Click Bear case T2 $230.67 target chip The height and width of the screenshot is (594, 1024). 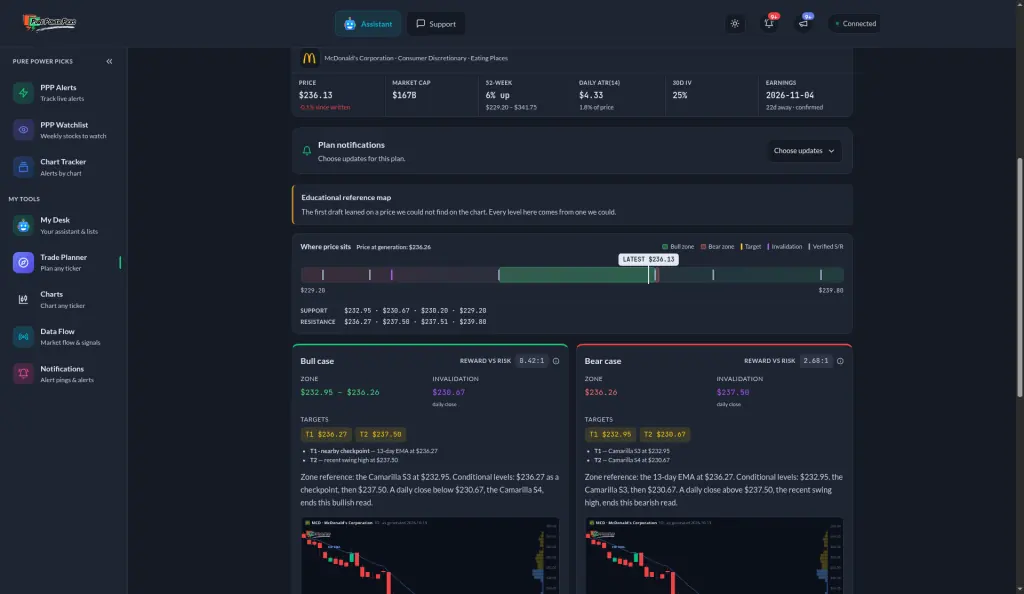(664, 434)
